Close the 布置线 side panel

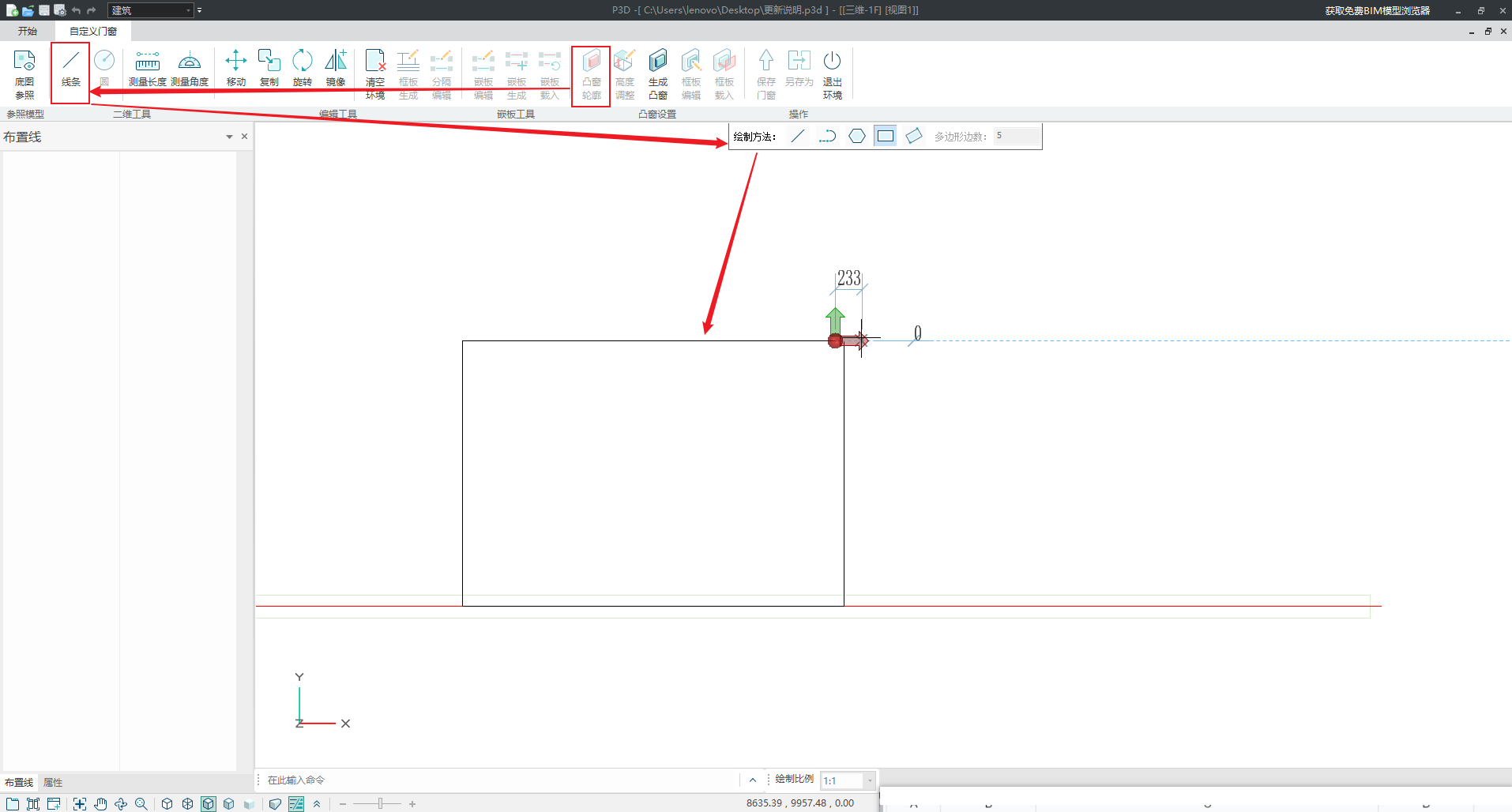[244, 137]
